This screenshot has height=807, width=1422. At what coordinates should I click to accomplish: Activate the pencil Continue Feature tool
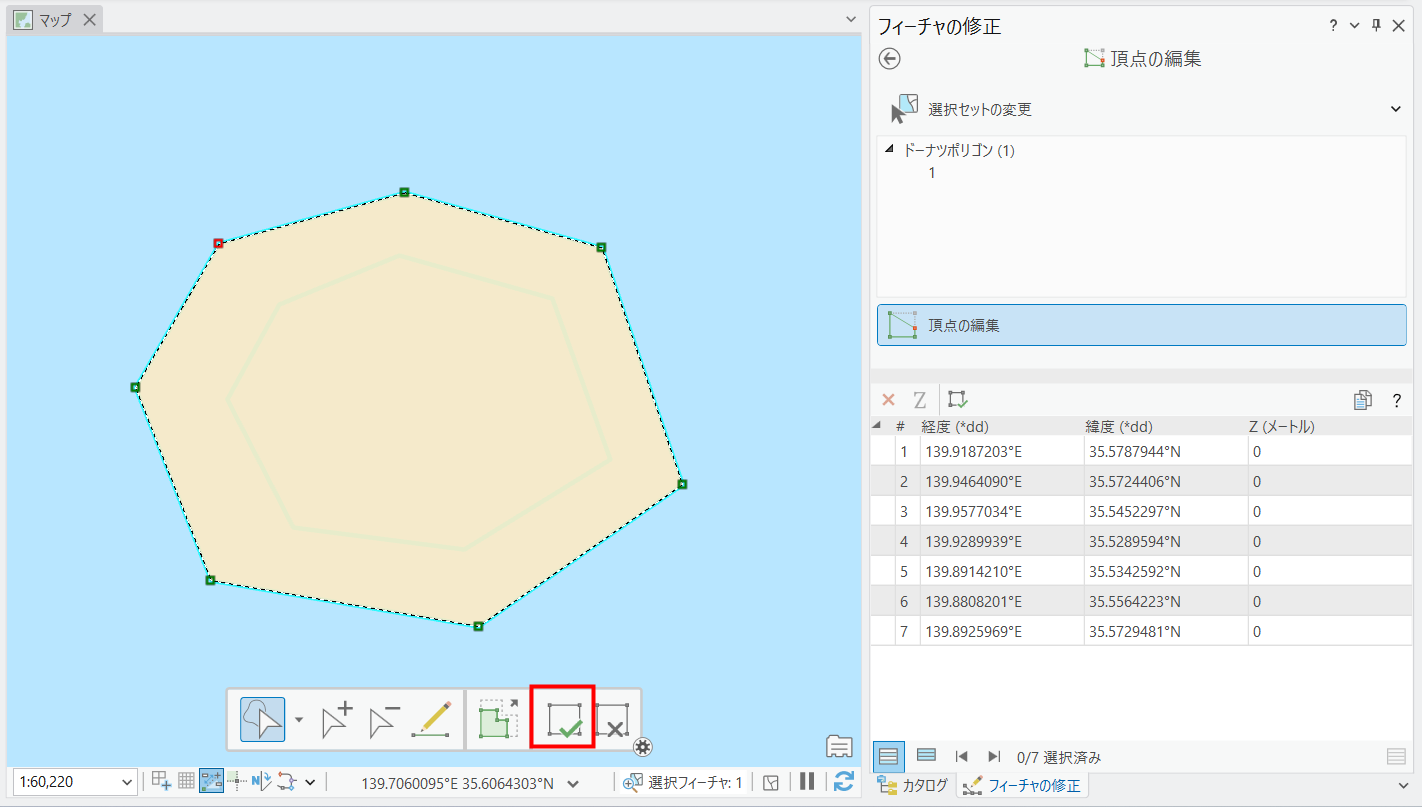[431, 720]
